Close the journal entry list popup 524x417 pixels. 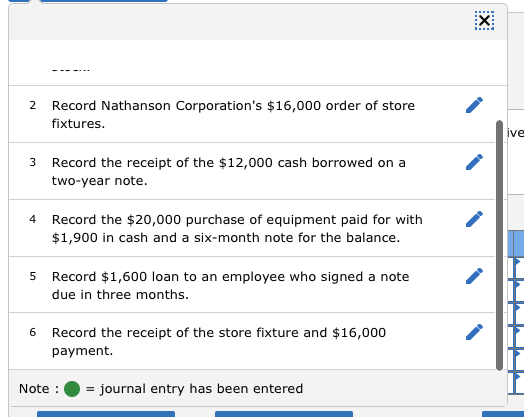coord(484,21)
